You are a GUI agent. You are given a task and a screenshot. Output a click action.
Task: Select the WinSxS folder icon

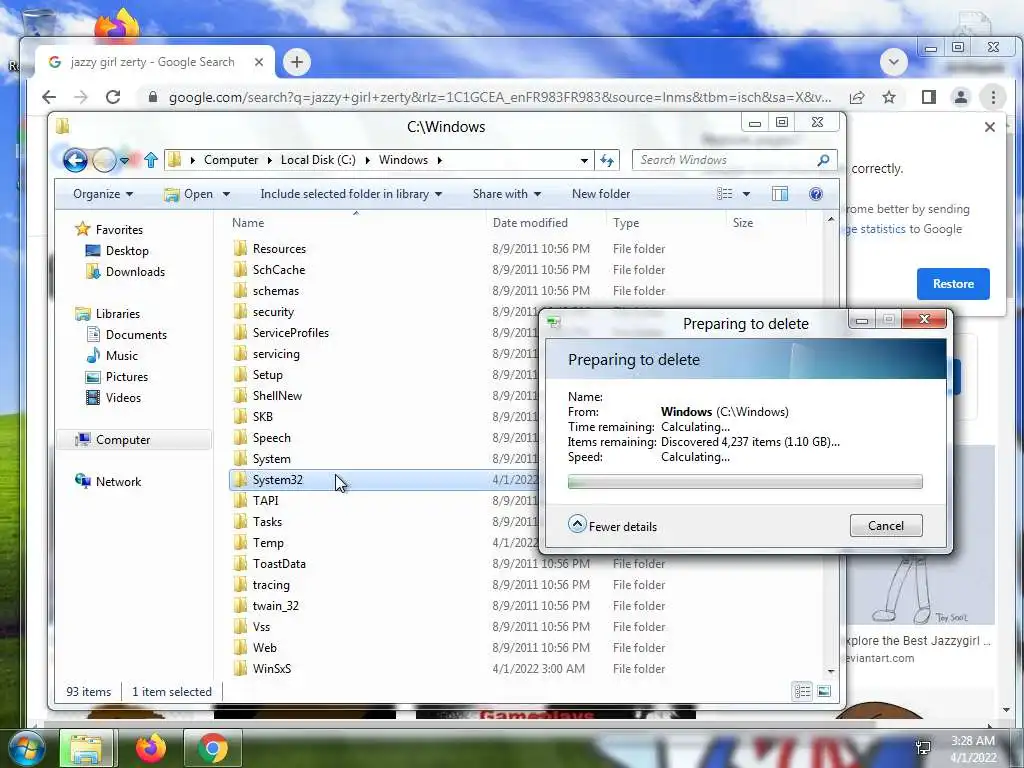pos(240,668)
